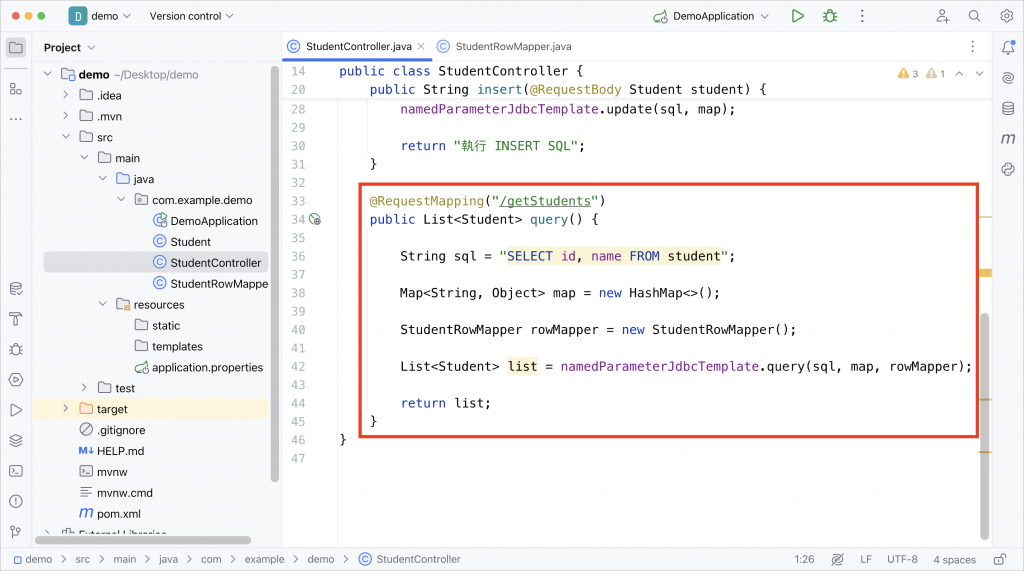This screenshot has width=1024, height=571.
Task: Expand the target folder
Action: (65, 408)
